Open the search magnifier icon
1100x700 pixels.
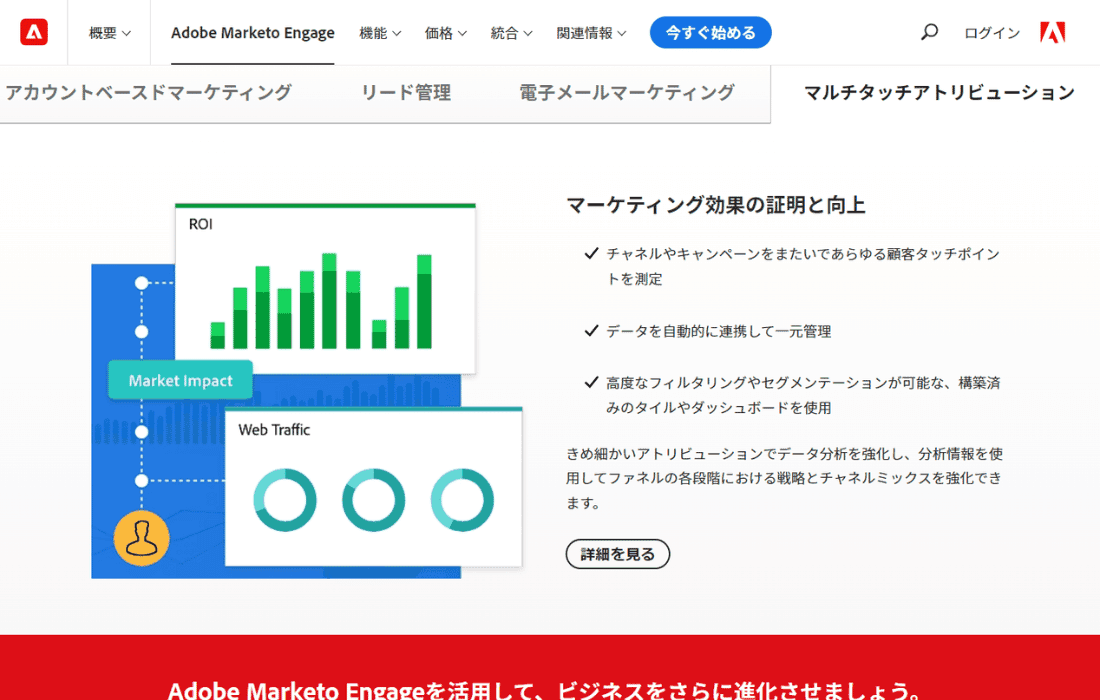click(929, 32)
